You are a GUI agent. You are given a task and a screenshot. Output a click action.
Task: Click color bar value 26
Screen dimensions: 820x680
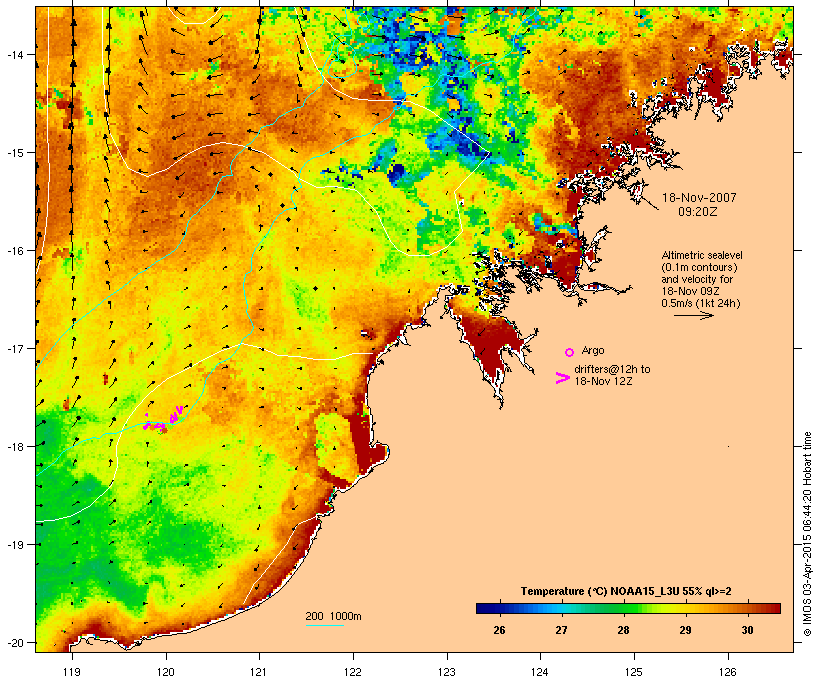[x=499, y=630]
